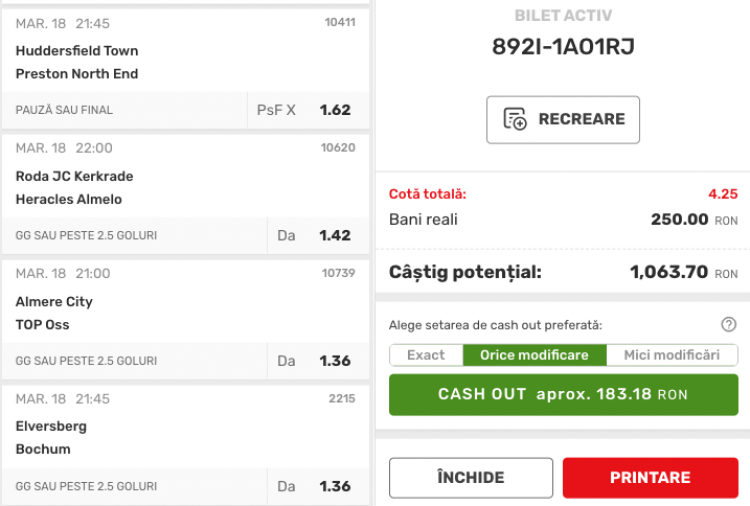Click the ÎNCHIDE button
750x506 pixels.
click(470, 478)
